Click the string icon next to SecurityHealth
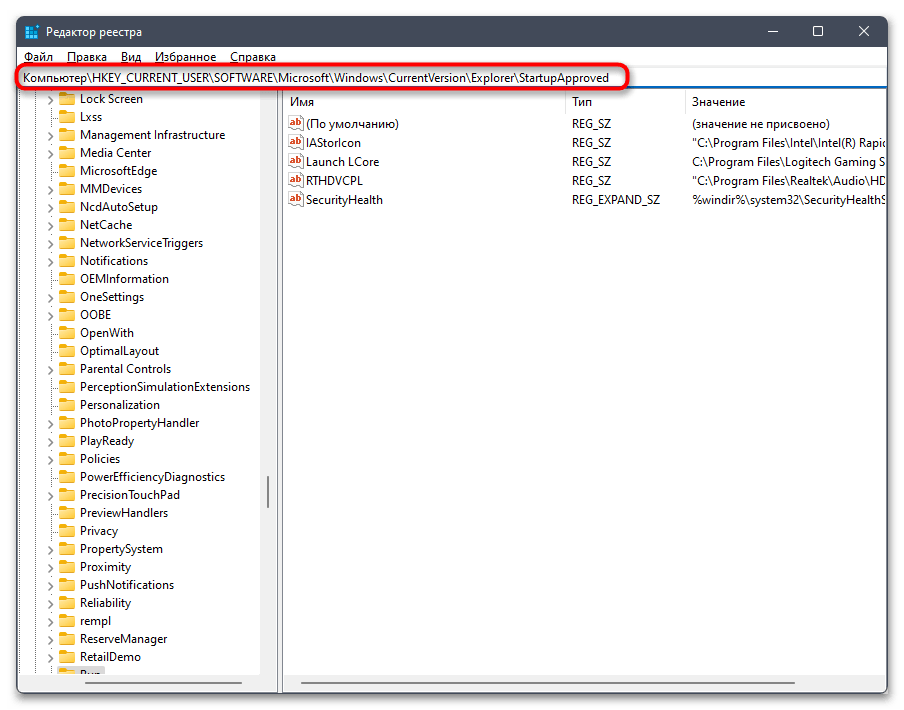The height and width of the screenshot is (710, 904). pyautogui.click(x=296, y=199)
